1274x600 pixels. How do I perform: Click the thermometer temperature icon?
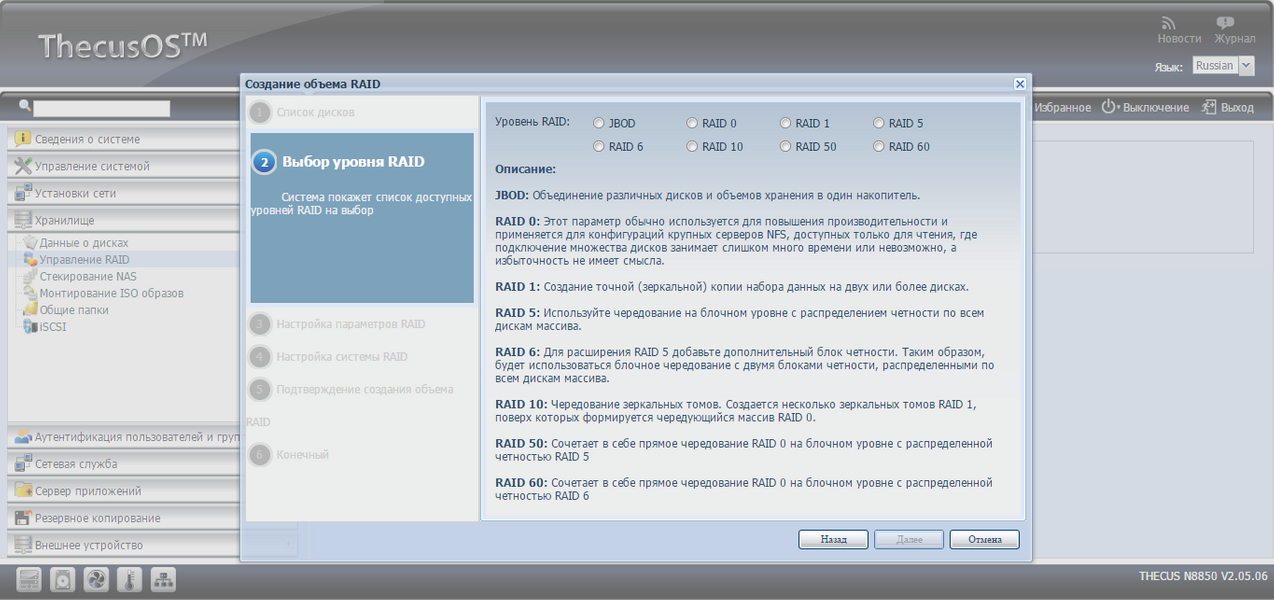[129, 579]
